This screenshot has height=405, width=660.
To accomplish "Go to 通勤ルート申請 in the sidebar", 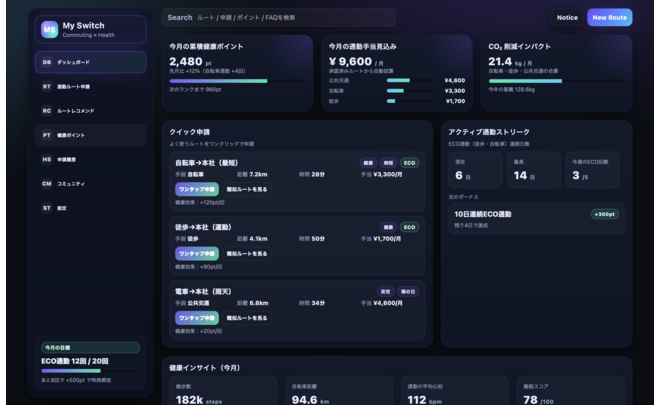I will [90, 87].
